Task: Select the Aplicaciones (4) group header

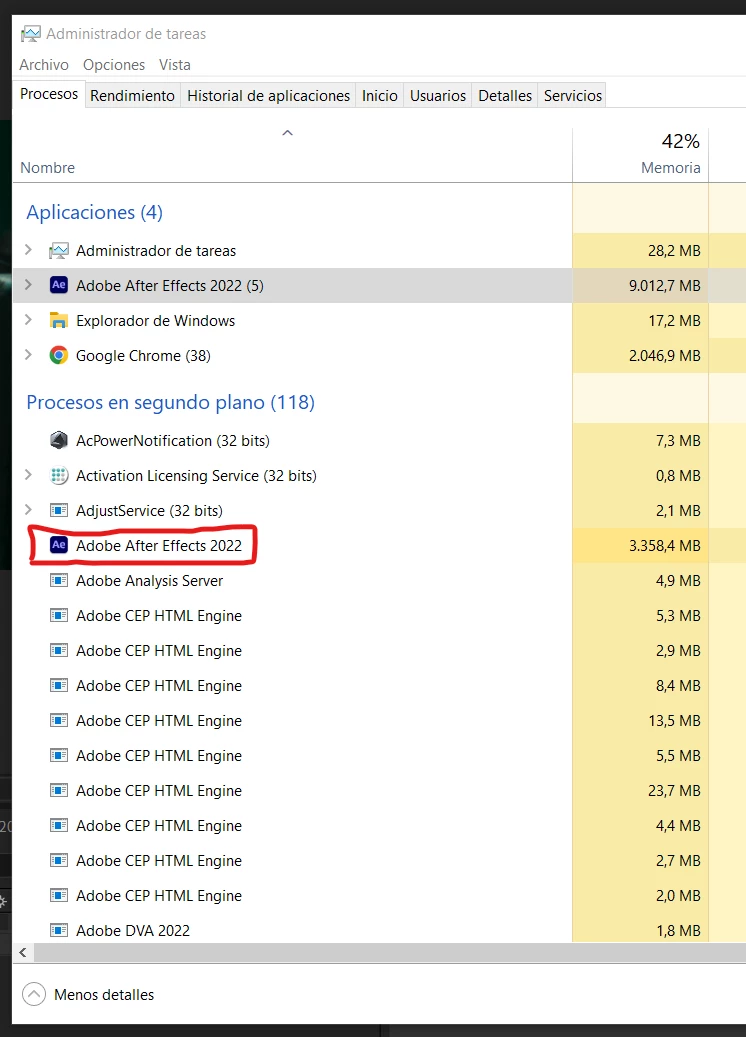Action: click(95, 212)
